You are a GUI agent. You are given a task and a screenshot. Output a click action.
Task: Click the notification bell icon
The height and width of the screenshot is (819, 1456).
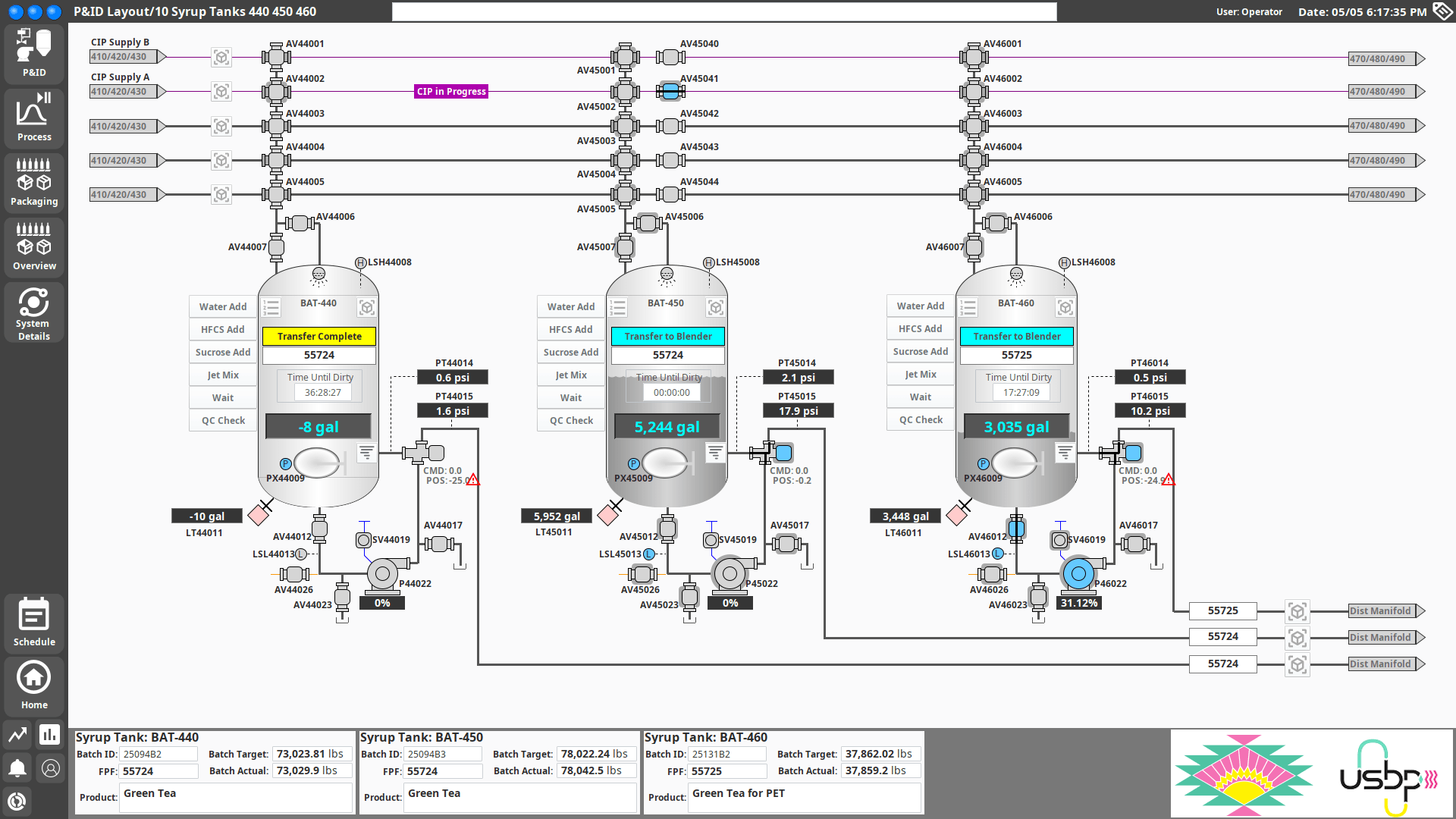click(17, 767)
